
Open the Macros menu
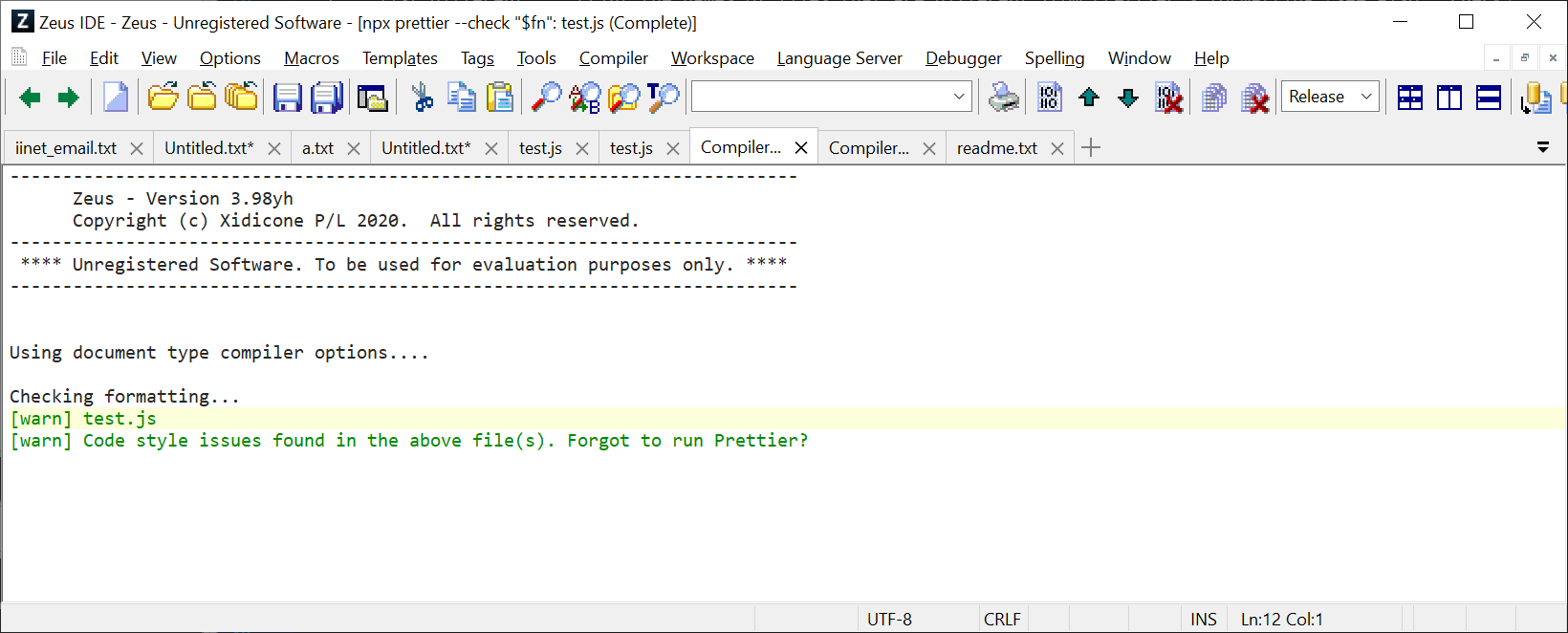tap(312, 58)
